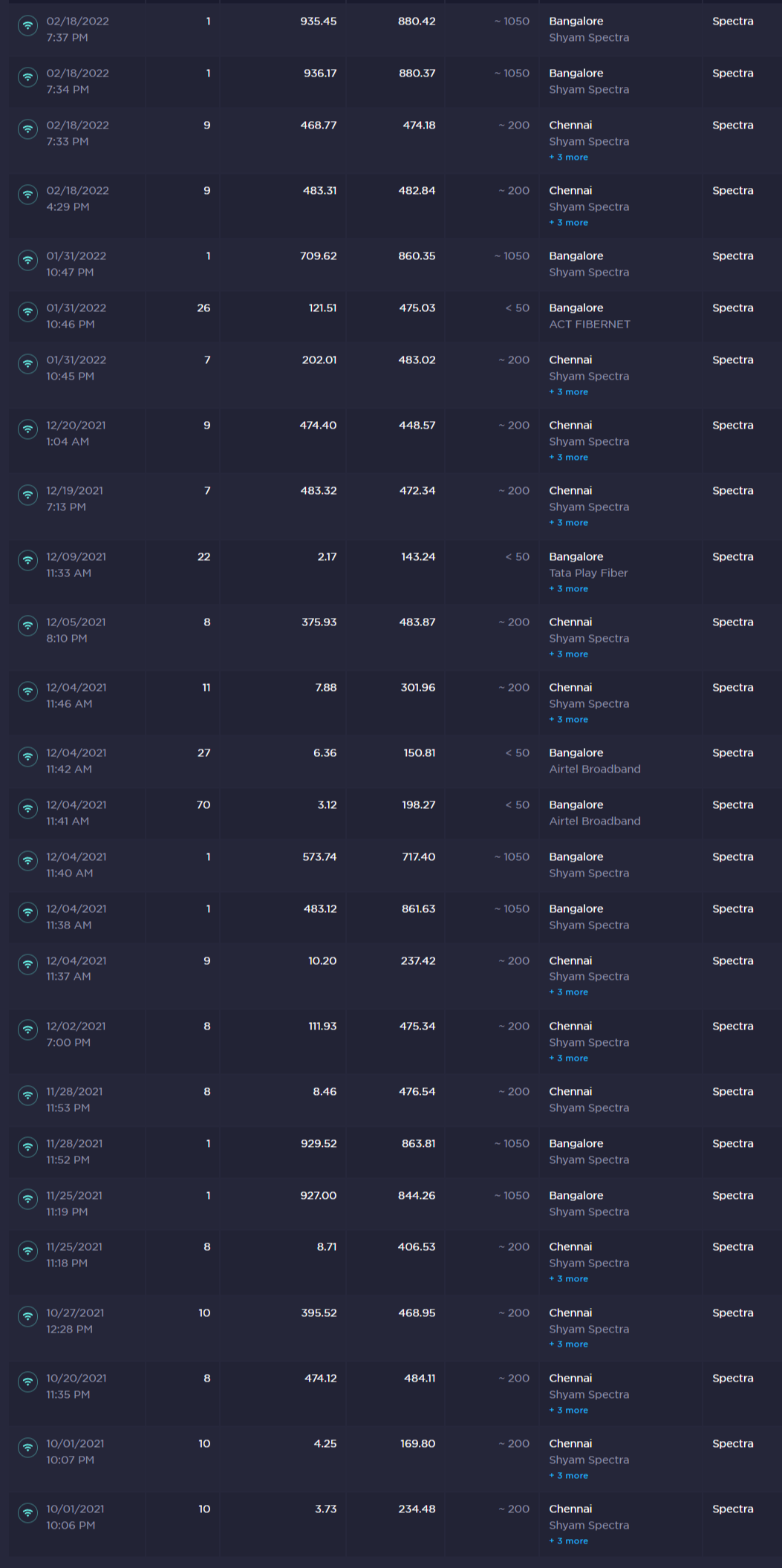Click Airtel Broadband on the 11:41 AM row

coord(595,822)
